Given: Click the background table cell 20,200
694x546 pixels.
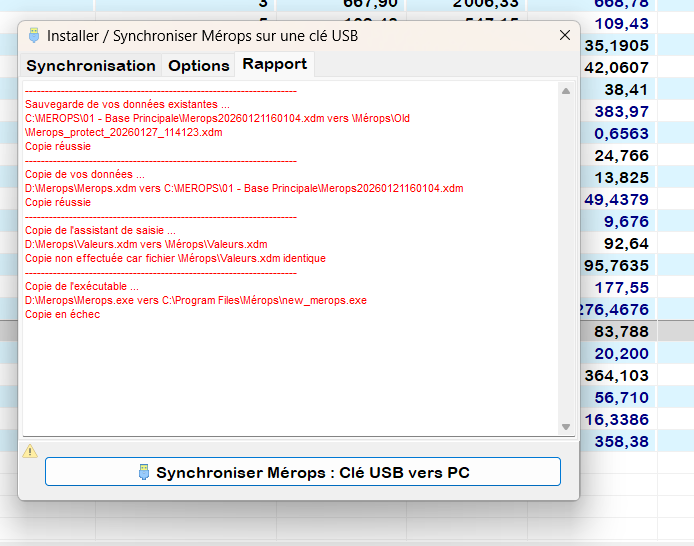Looking at the screenshot, I should pos(621,354).
